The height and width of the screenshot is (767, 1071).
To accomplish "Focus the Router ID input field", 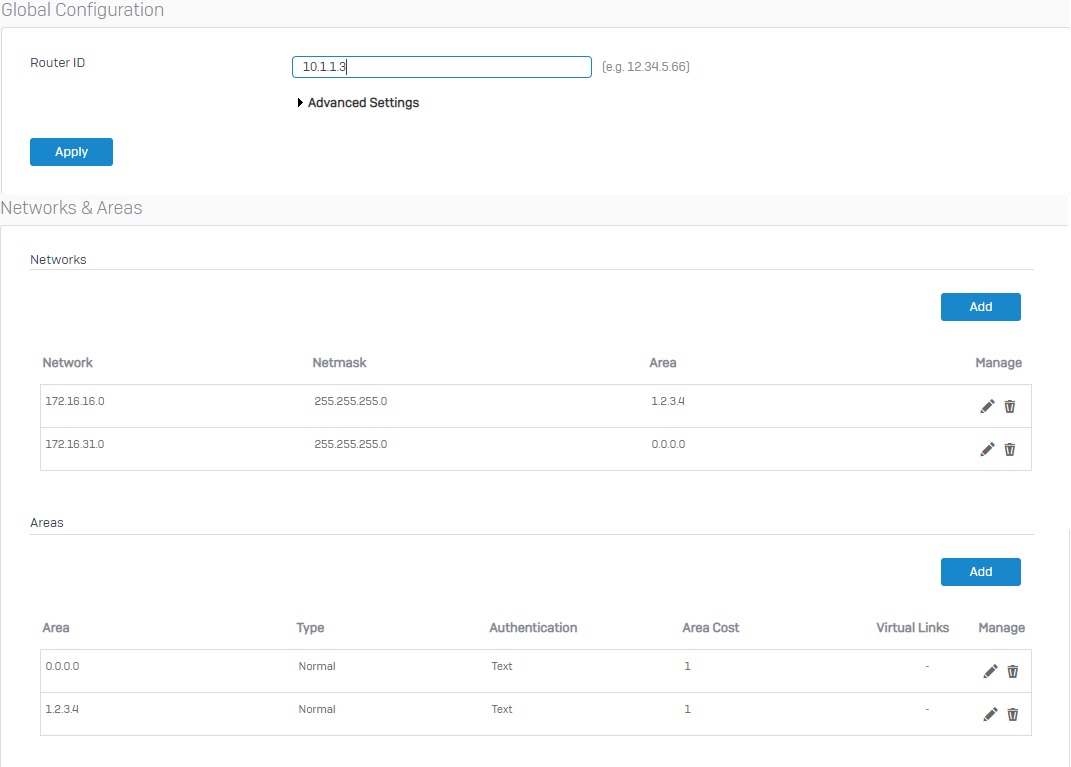I will [x=442, y=67].
